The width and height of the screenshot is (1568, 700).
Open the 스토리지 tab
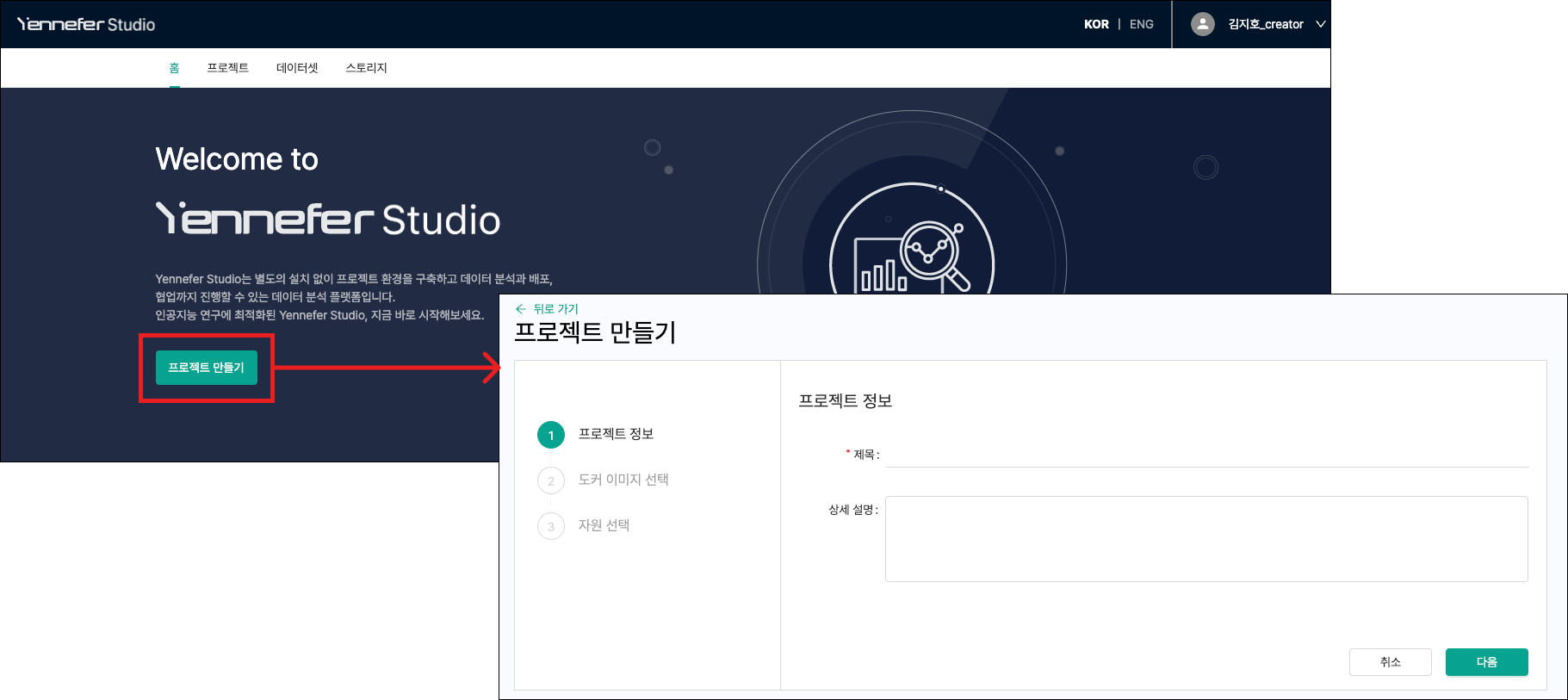click(x=366, y=68)
